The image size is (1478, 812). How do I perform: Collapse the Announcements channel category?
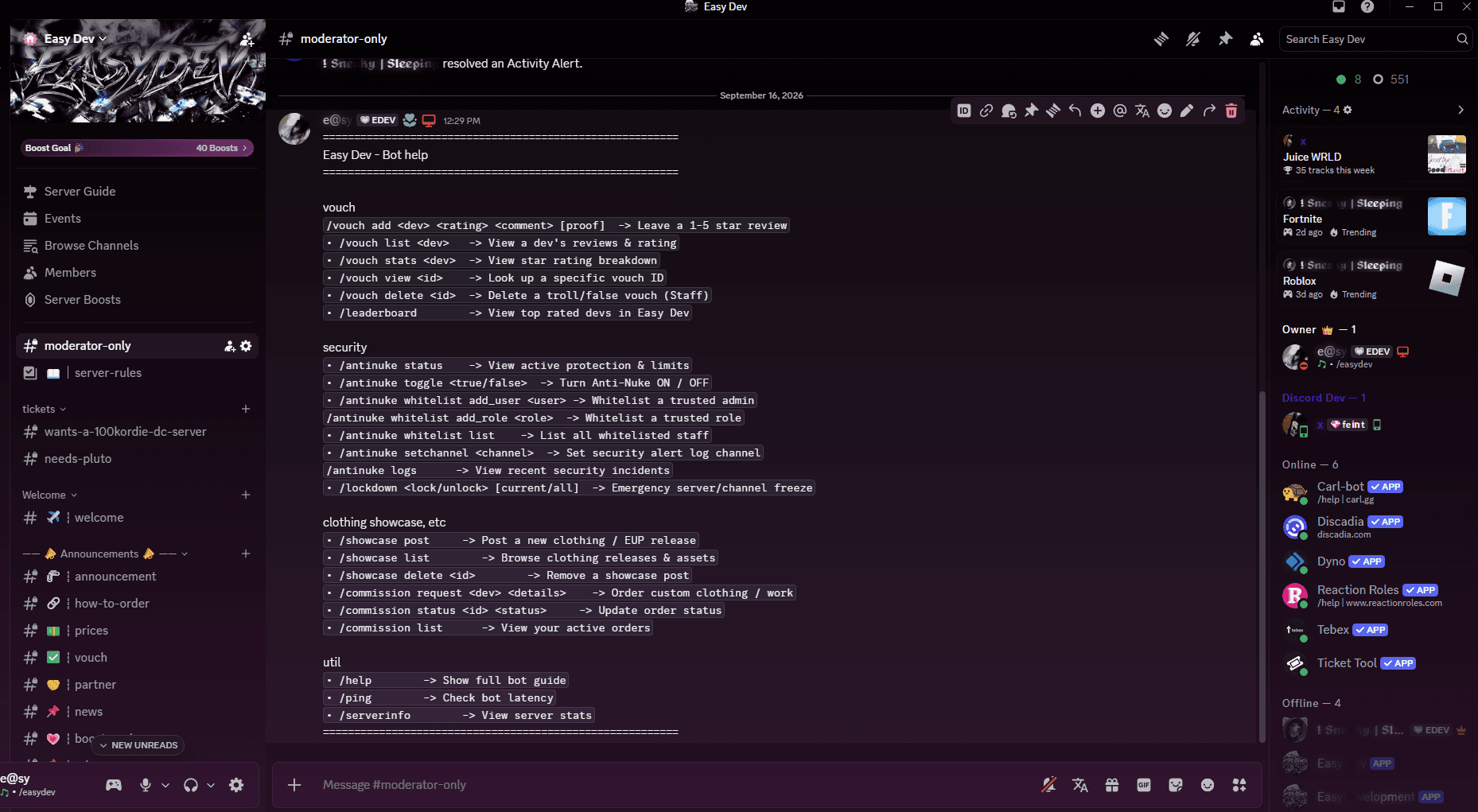tap(105, 554)
